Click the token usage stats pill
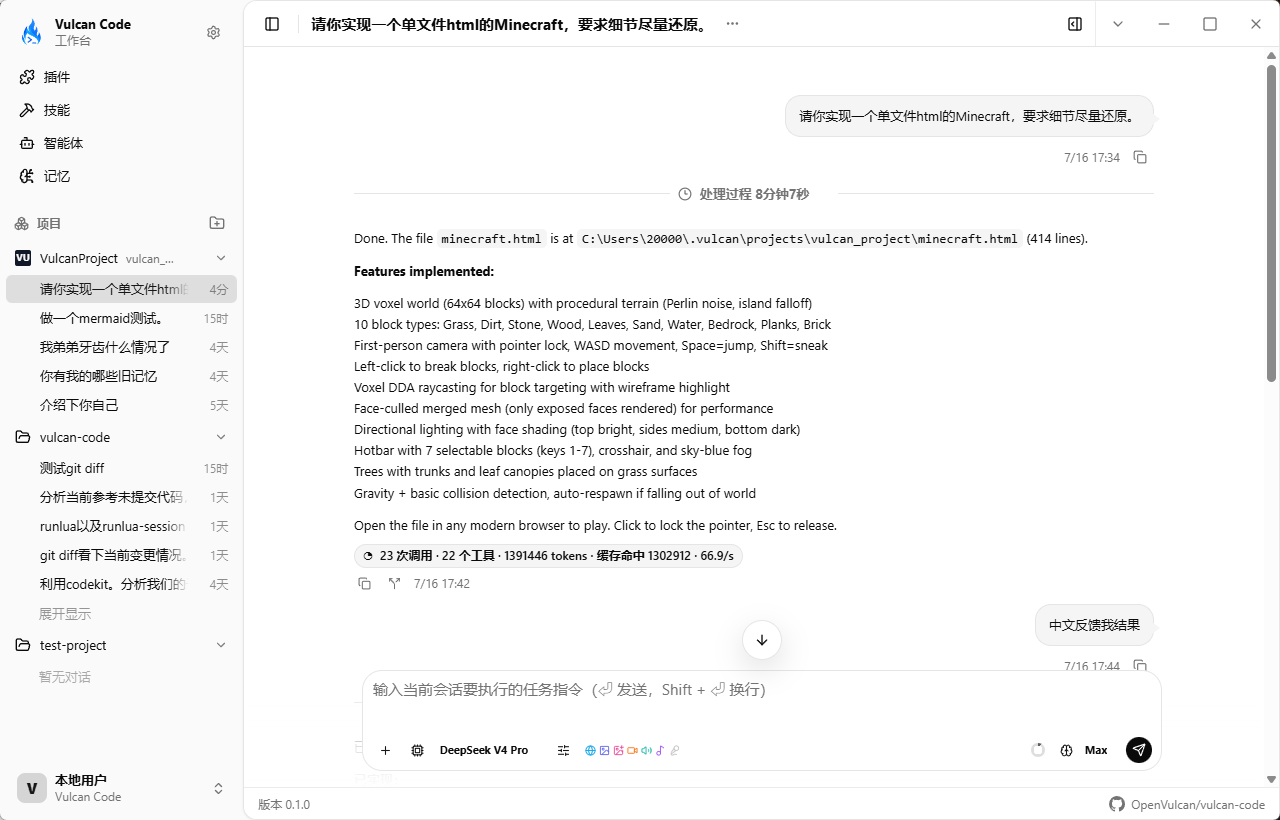Image resolution: width=1280 pixels, height=820 pixels. pos(548,556)
